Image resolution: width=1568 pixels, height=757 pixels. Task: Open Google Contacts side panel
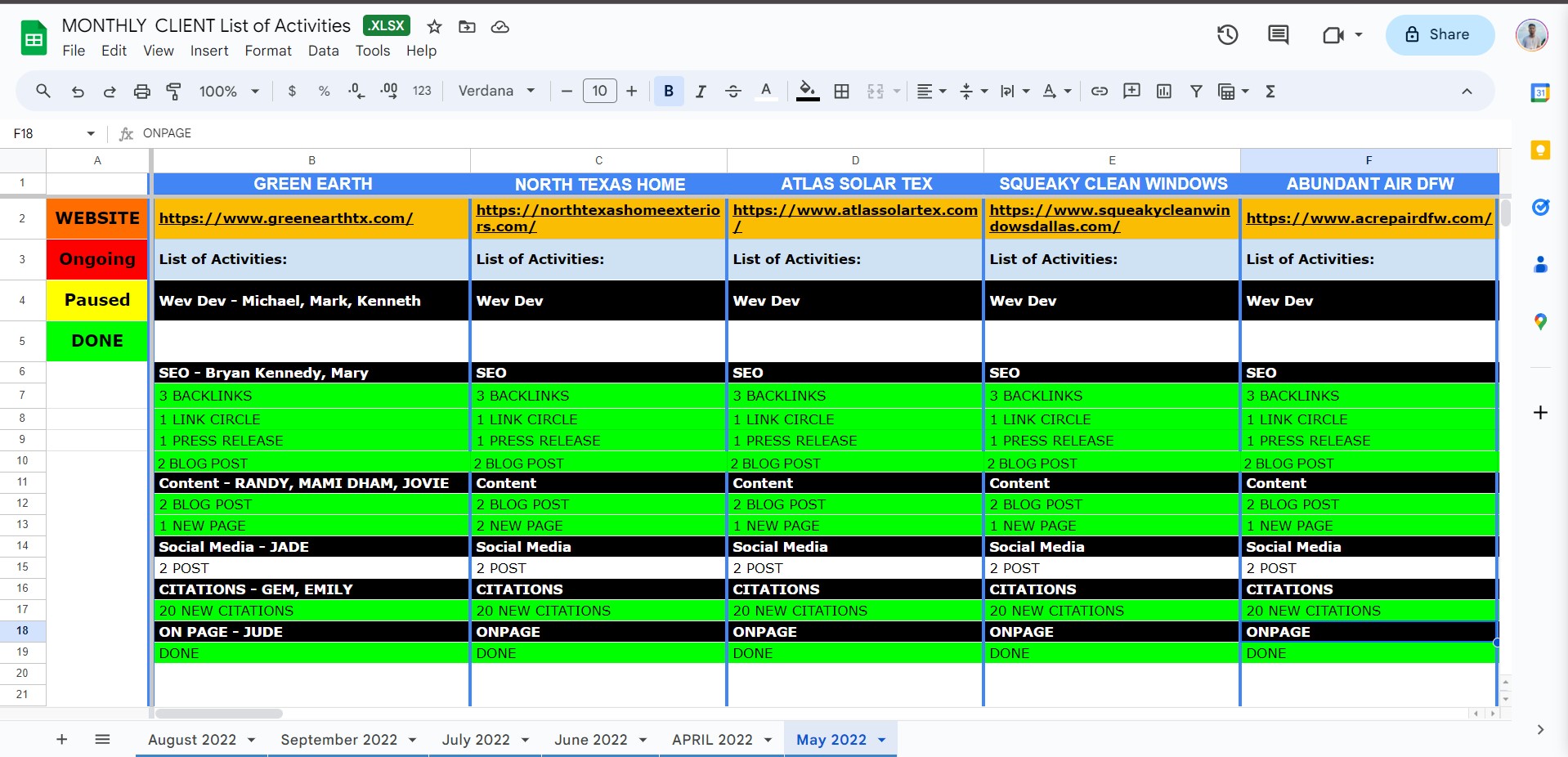coord(1540,264)
